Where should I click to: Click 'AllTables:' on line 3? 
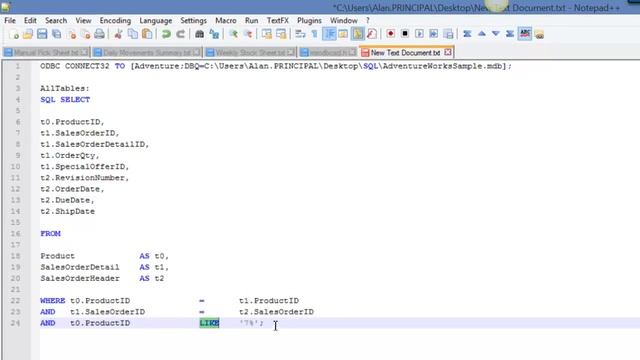tap(64, 89)
